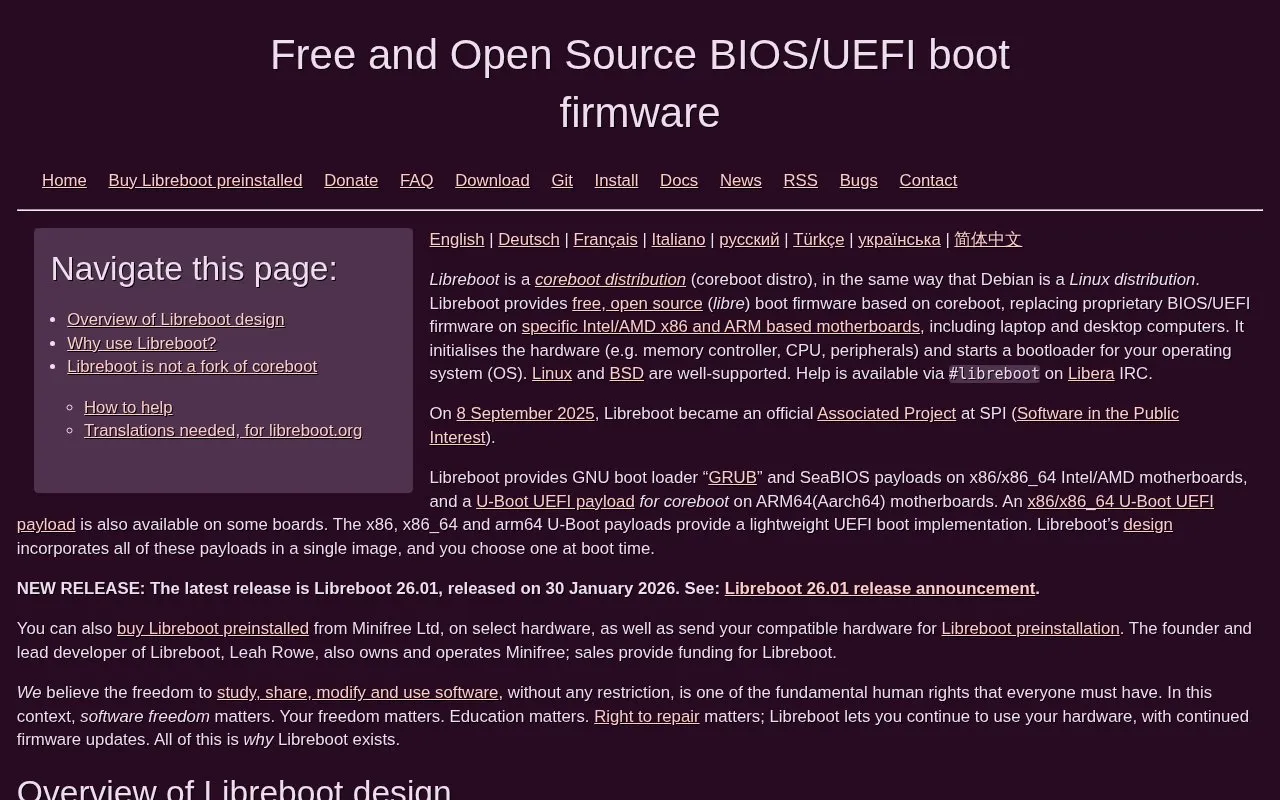Go to the News page
This screenshot has width=1280, height=800.
pos(741,180)
